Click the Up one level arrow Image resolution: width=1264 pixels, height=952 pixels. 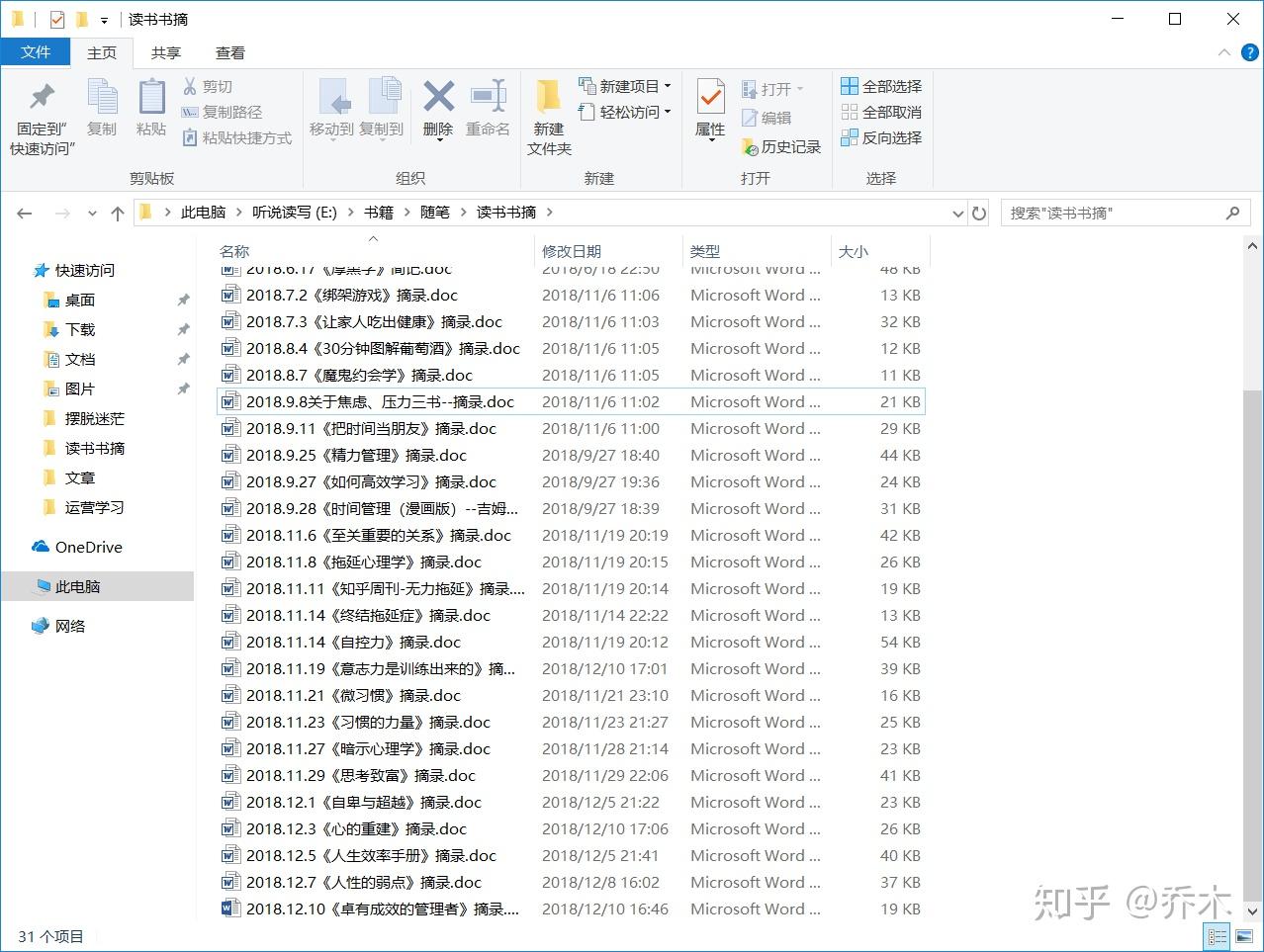pyautogui.click(x=118, y=213)
